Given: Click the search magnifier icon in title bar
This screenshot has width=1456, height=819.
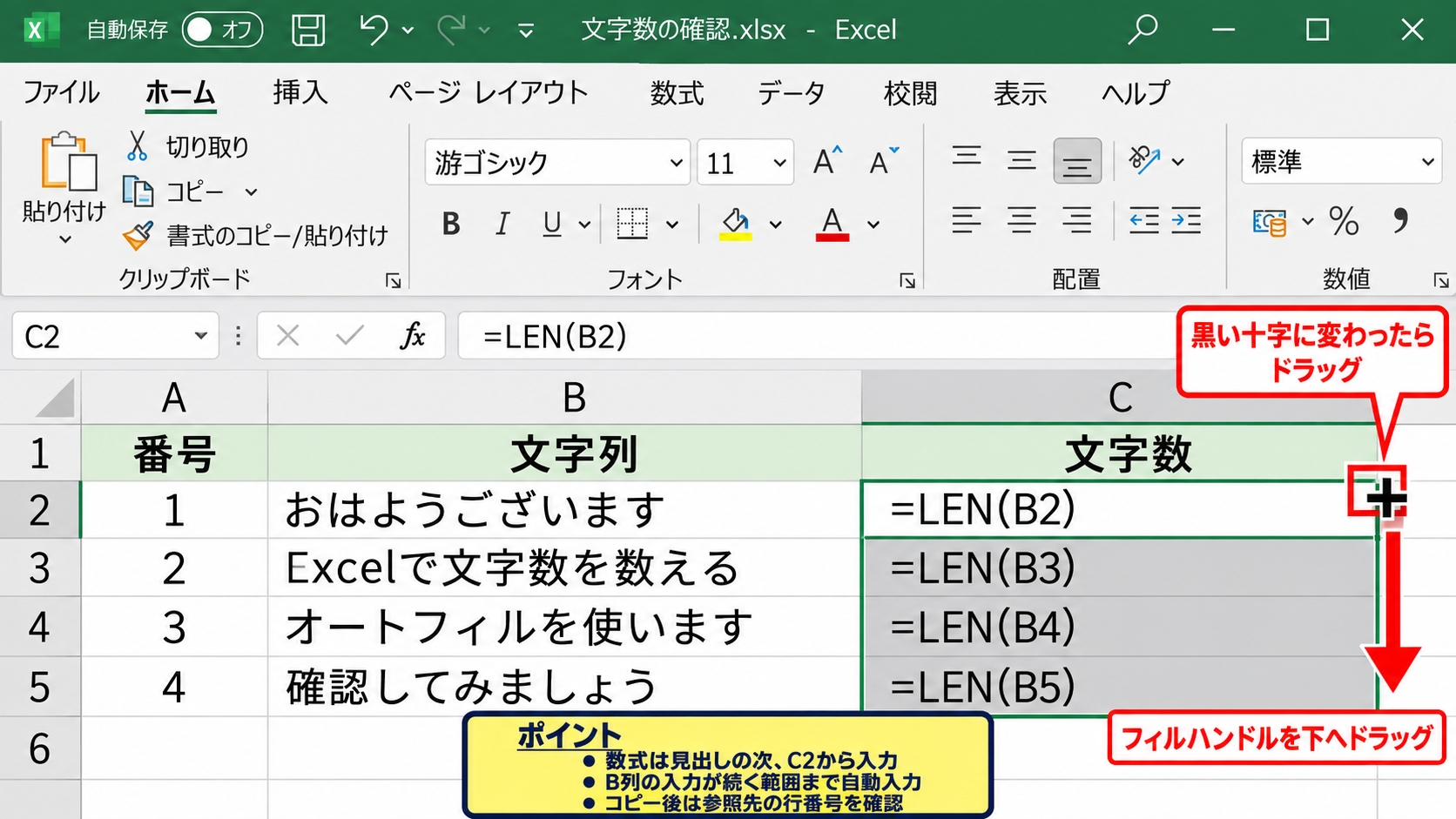Looking at the screenshot, I should pyautogui.click(x=1143, y=30).
